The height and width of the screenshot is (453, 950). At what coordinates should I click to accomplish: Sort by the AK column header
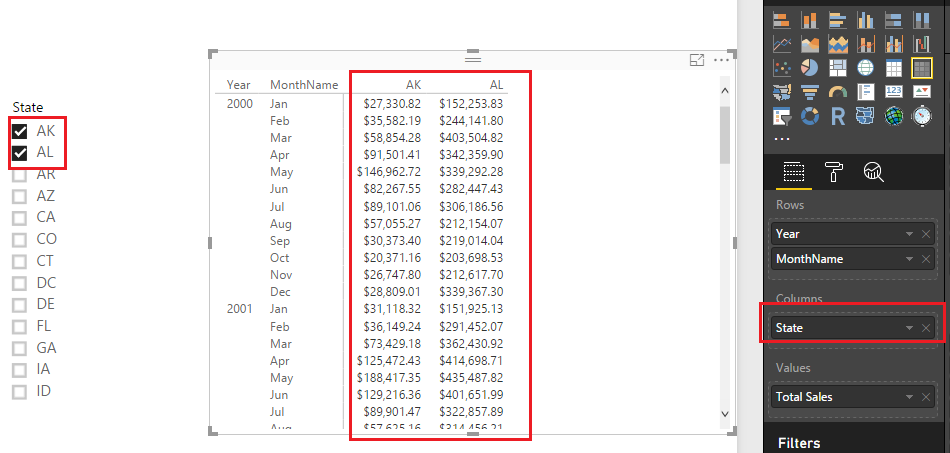pos(413,85)
